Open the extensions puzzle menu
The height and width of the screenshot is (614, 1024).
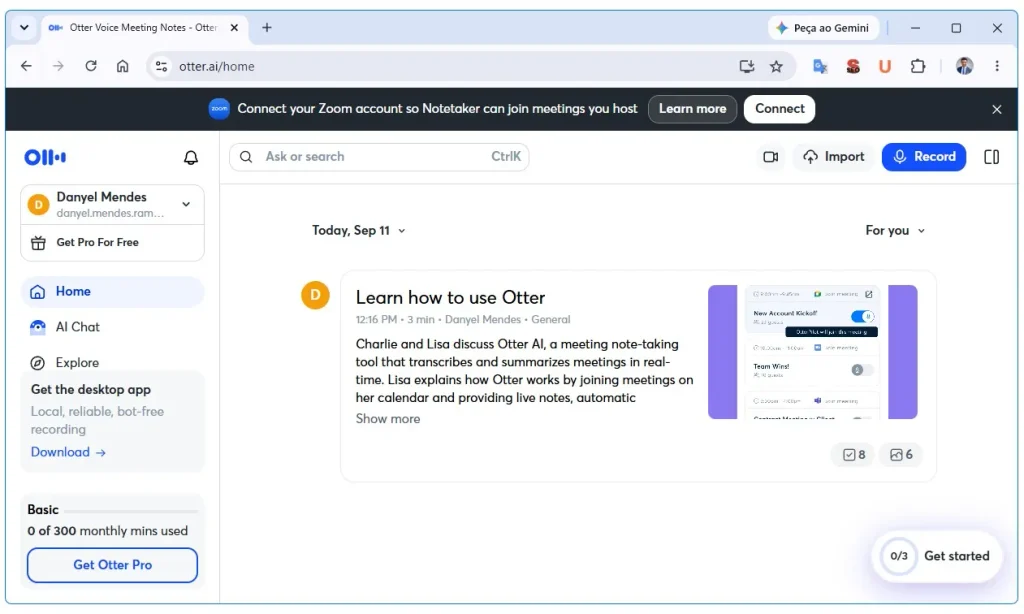point(918,66)
